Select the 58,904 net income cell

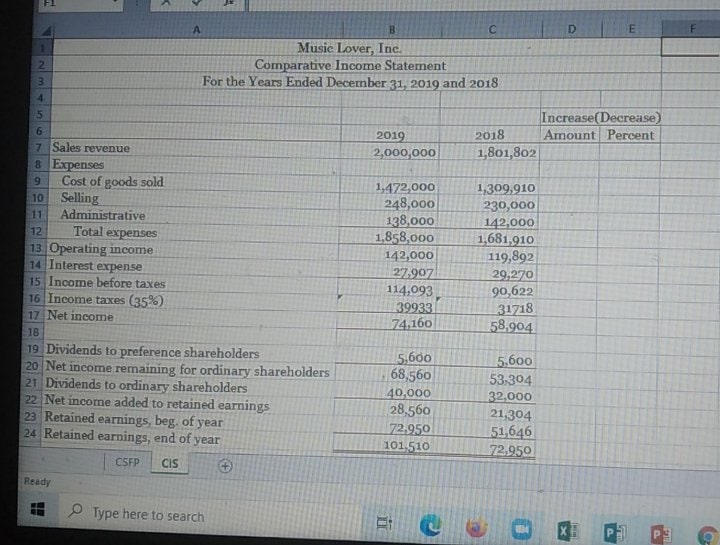512,326
